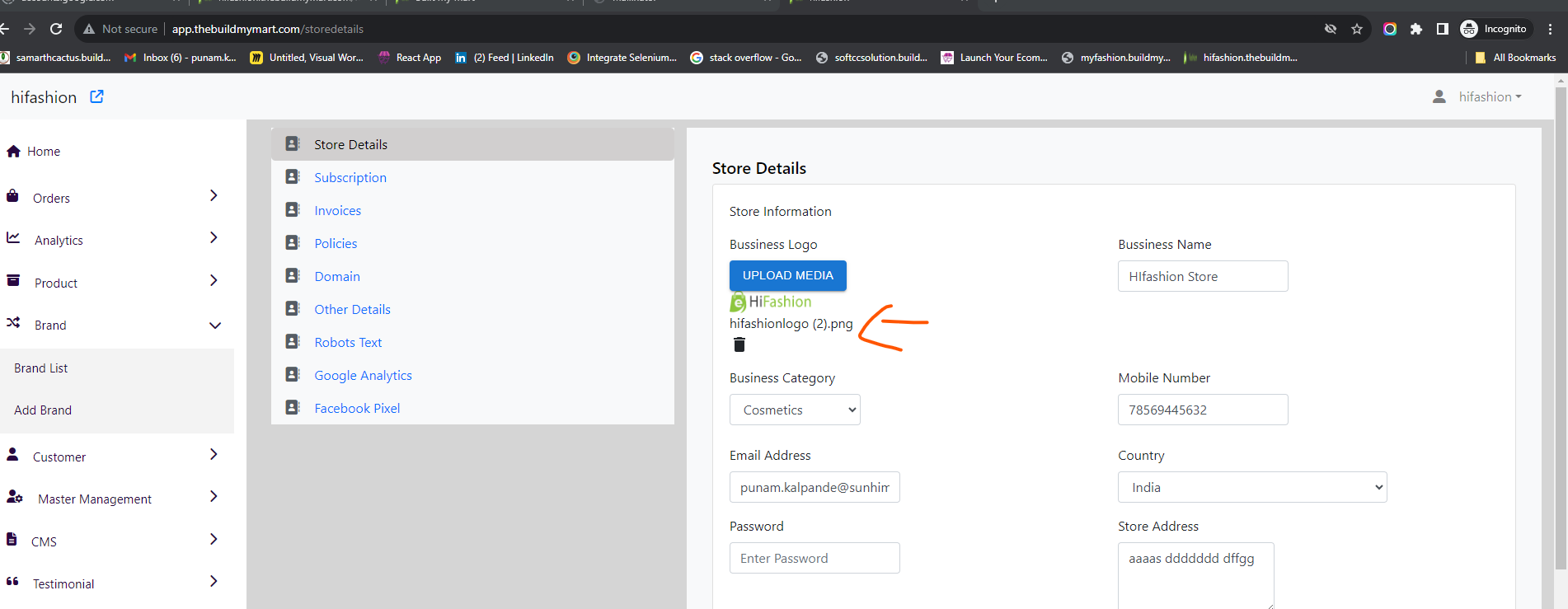Click the CMS document icon
Image resolution: width=1568 pixels, height=609 pixels.
12,539
